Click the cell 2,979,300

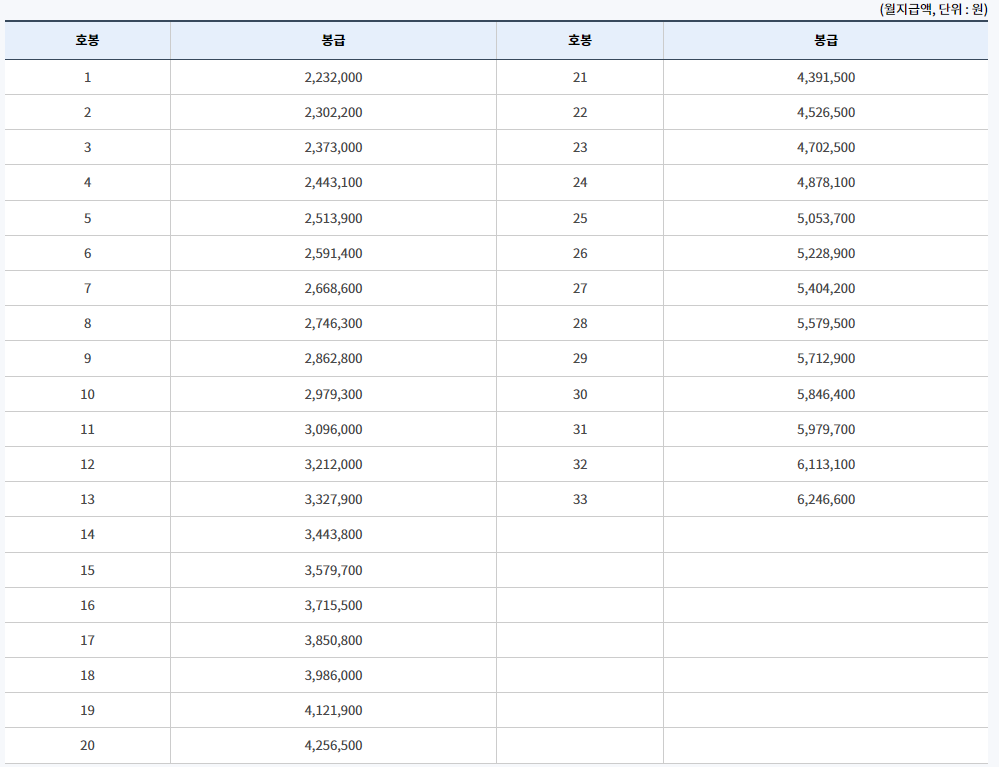click(x=333, y=394)
